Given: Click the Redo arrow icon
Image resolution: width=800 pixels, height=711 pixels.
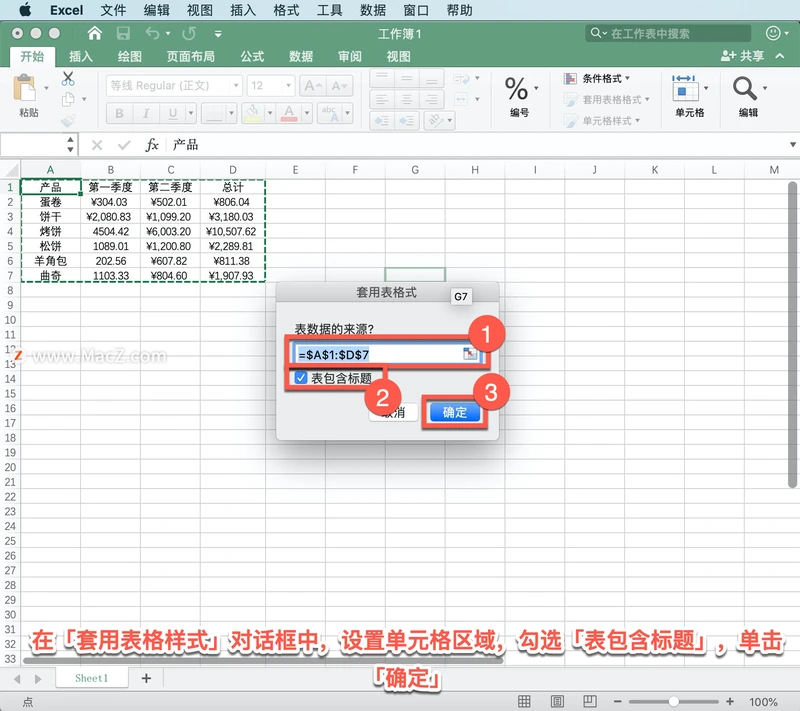Looking at the screenshot, I should click(x=189, y=34).
